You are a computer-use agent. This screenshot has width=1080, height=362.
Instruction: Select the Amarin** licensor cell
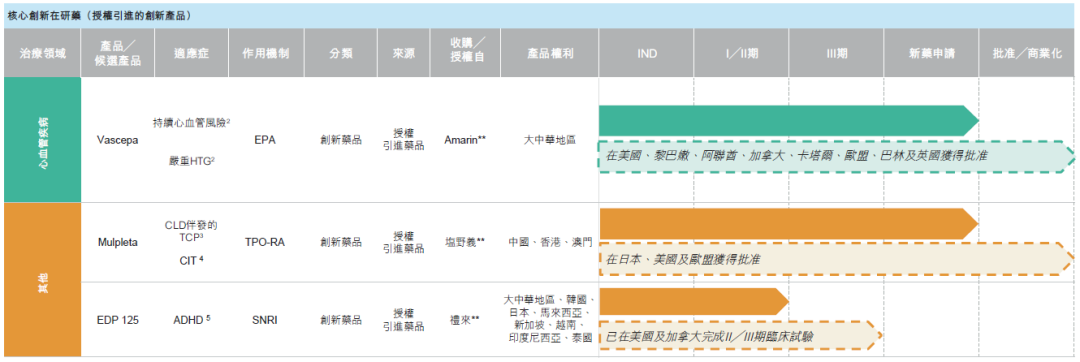(465, 140)
